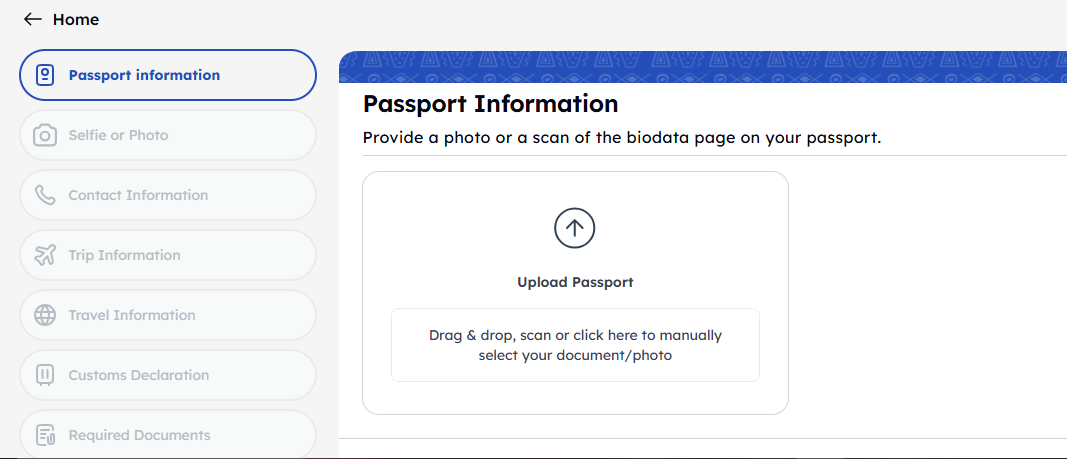The width and height of the screenshot is (1067, 459).
Task: Click the airplane icon for Trip Information
Action: point(45,255)
